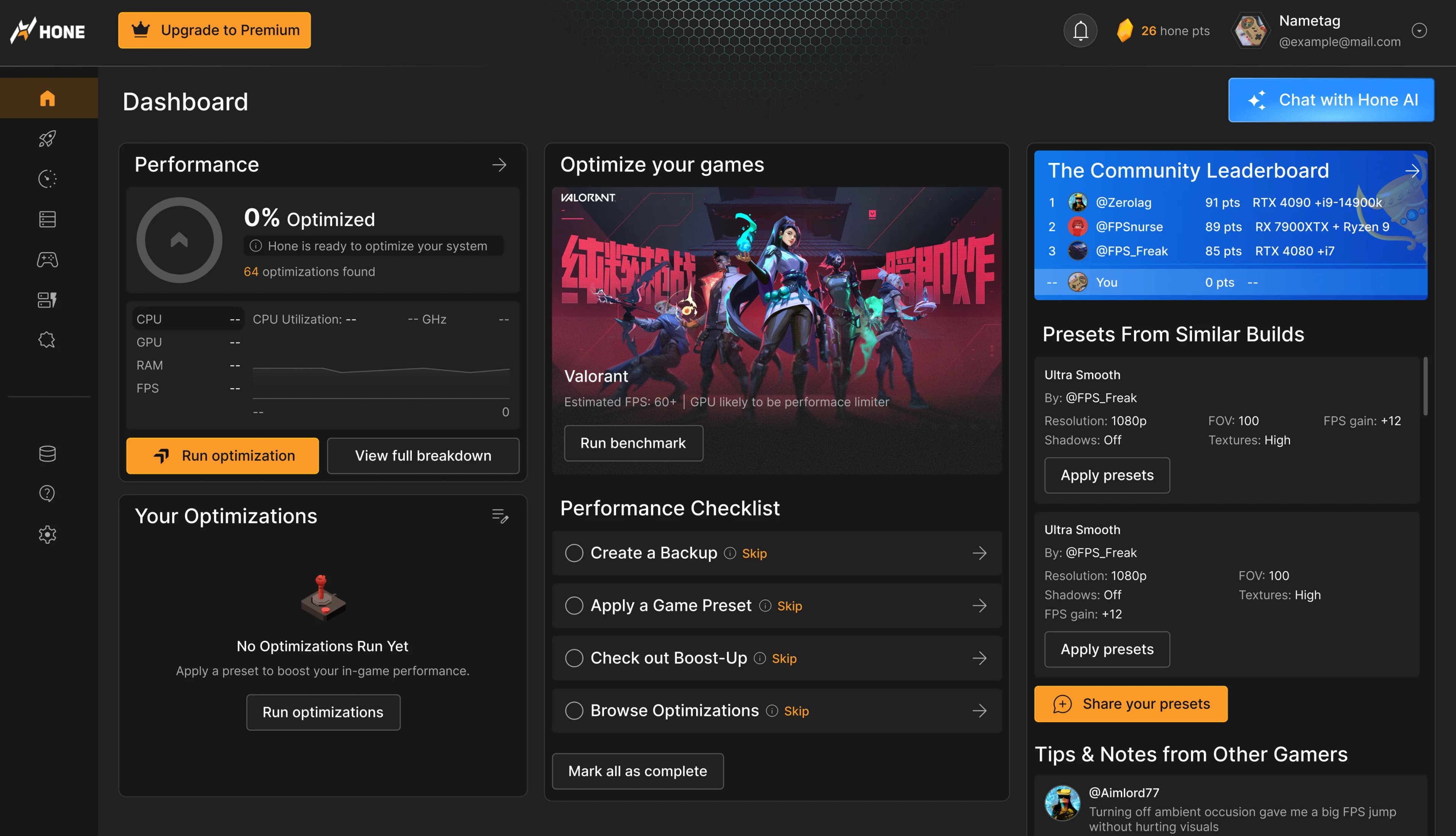
Task: Click the info icon beside Create a Backup
Action: tap(730, 553)
